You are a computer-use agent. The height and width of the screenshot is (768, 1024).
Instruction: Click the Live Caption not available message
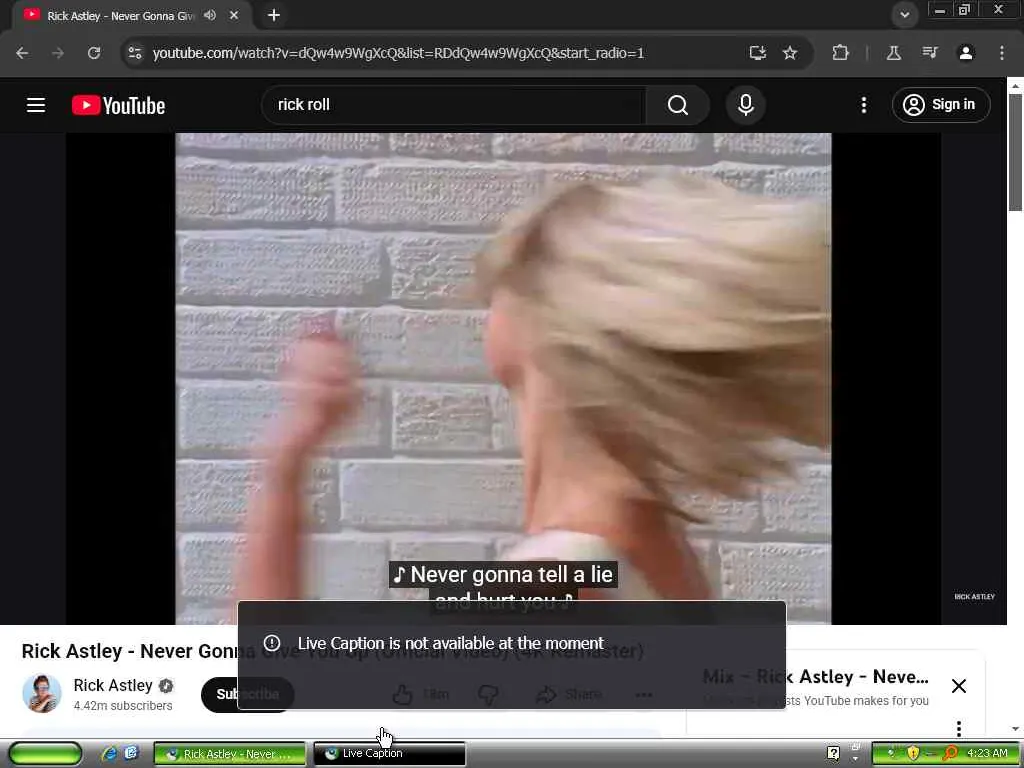451,643
